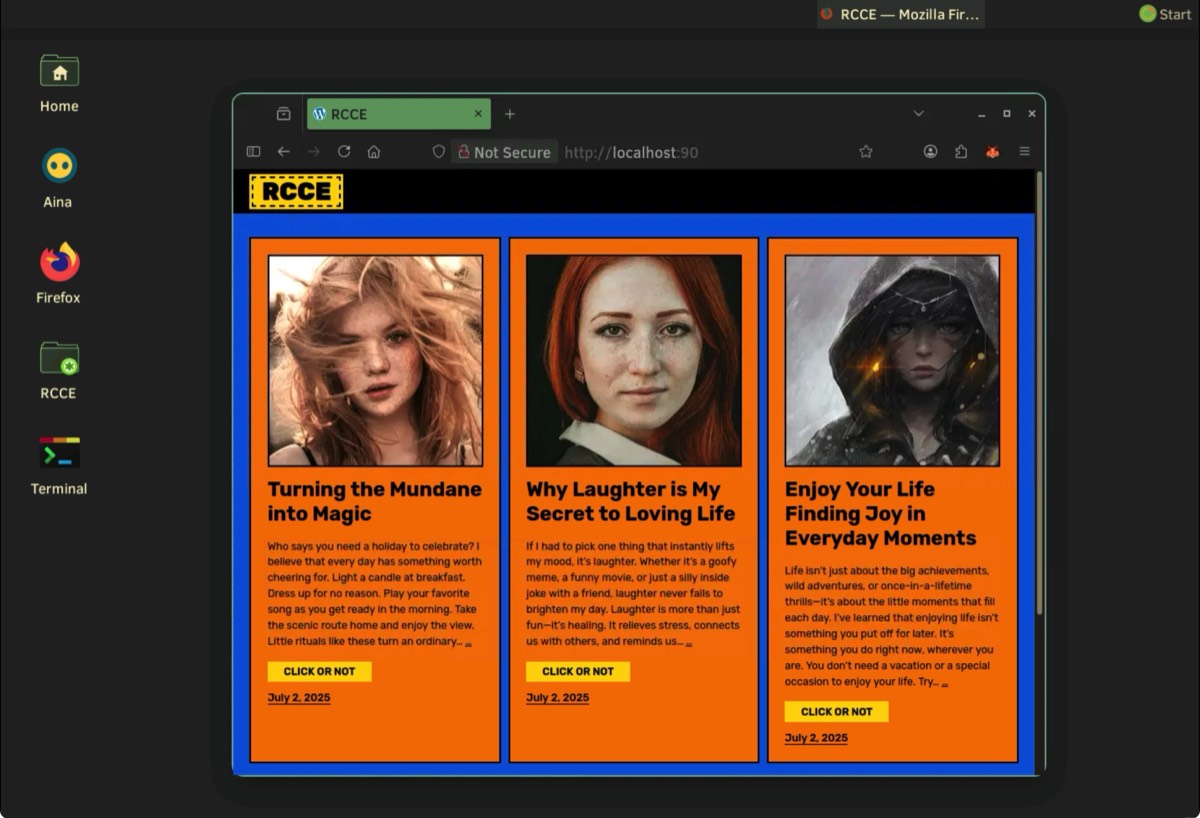The image size is (1200, 818).
Task: Open the Firefox hamburger application menu
Action: [1024, 152]
